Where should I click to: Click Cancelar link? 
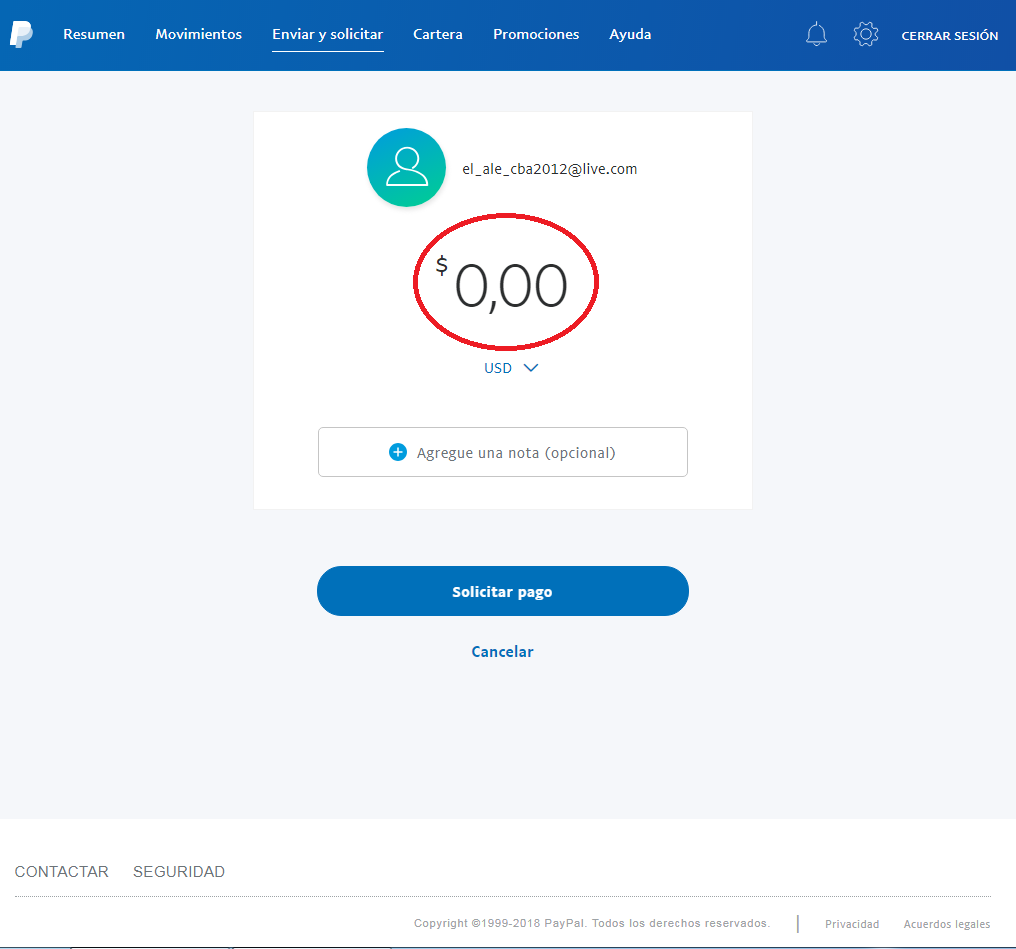(x=502, y=652)
